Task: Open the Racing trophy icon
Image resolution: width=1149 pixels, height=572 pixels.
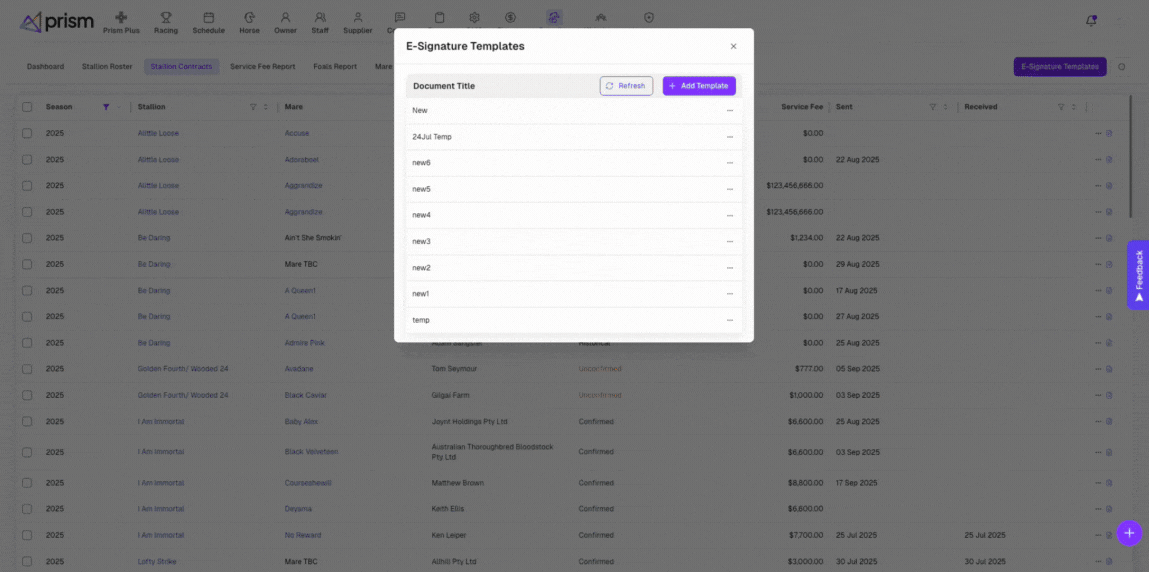Action: tap(166, 18)
